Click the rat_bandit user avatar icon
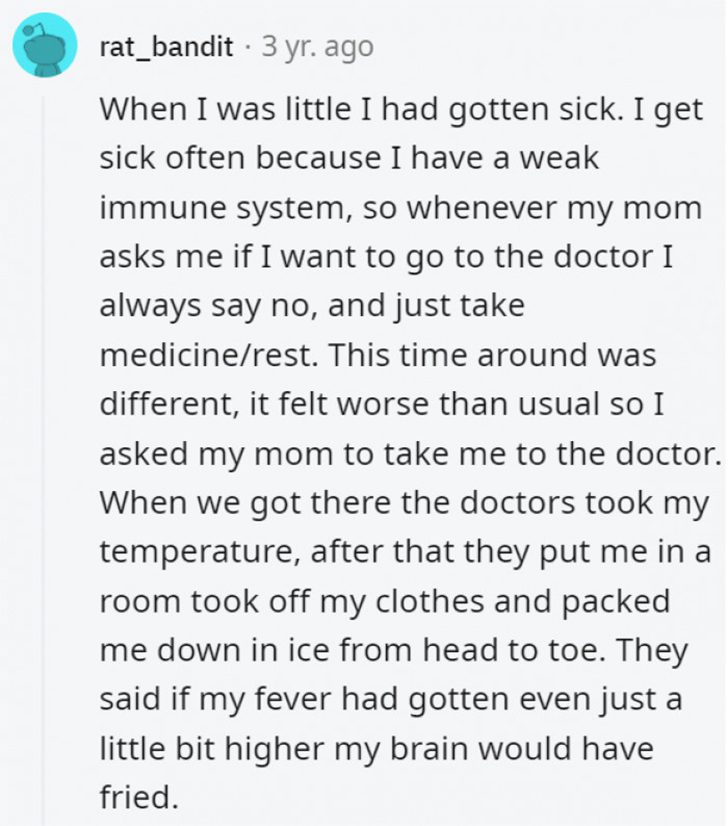 pos(45,46)
